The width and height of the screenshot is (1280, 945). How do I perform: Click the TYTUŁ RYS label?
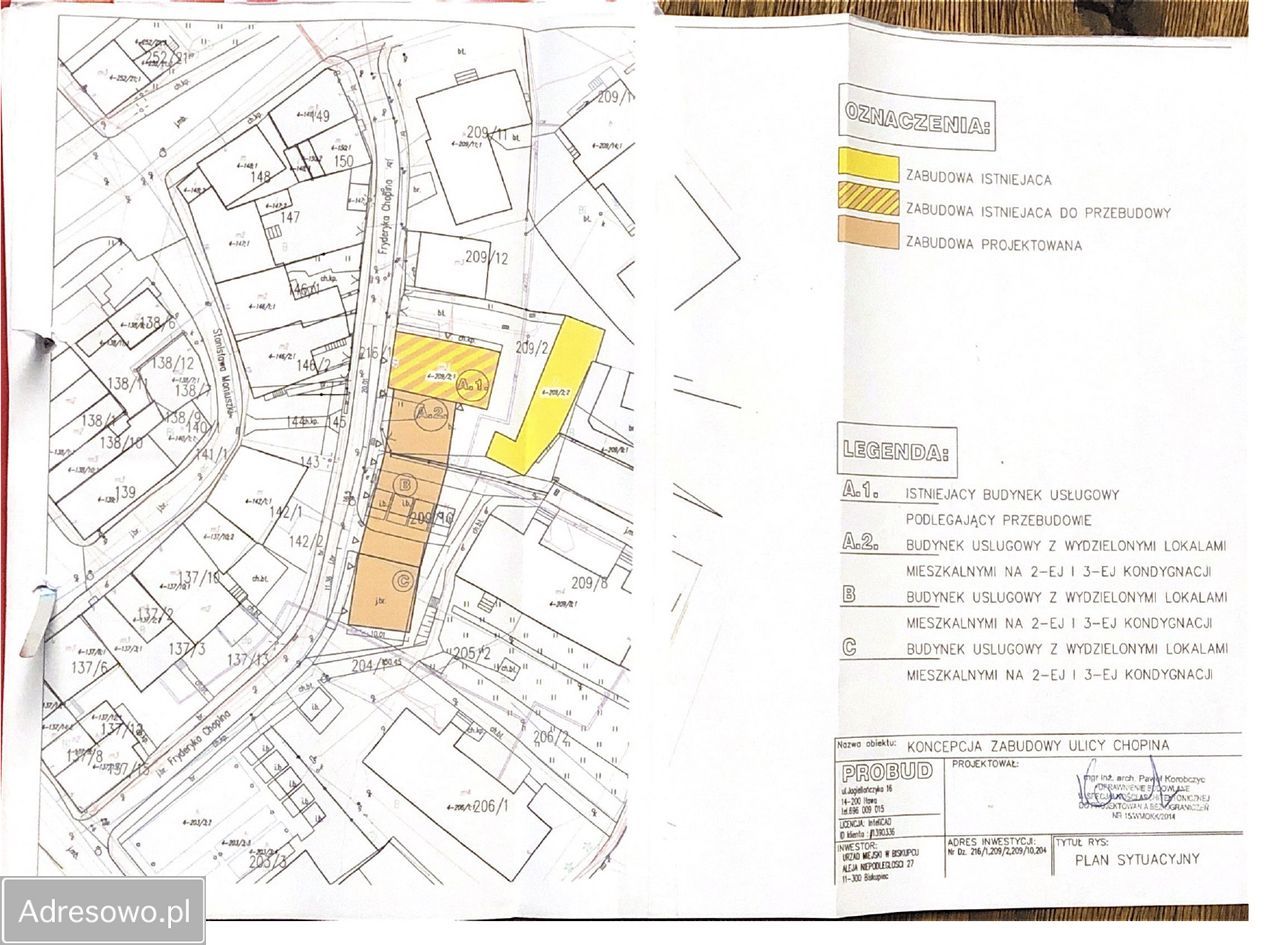pyautogui.click(x=1082, y=842)
